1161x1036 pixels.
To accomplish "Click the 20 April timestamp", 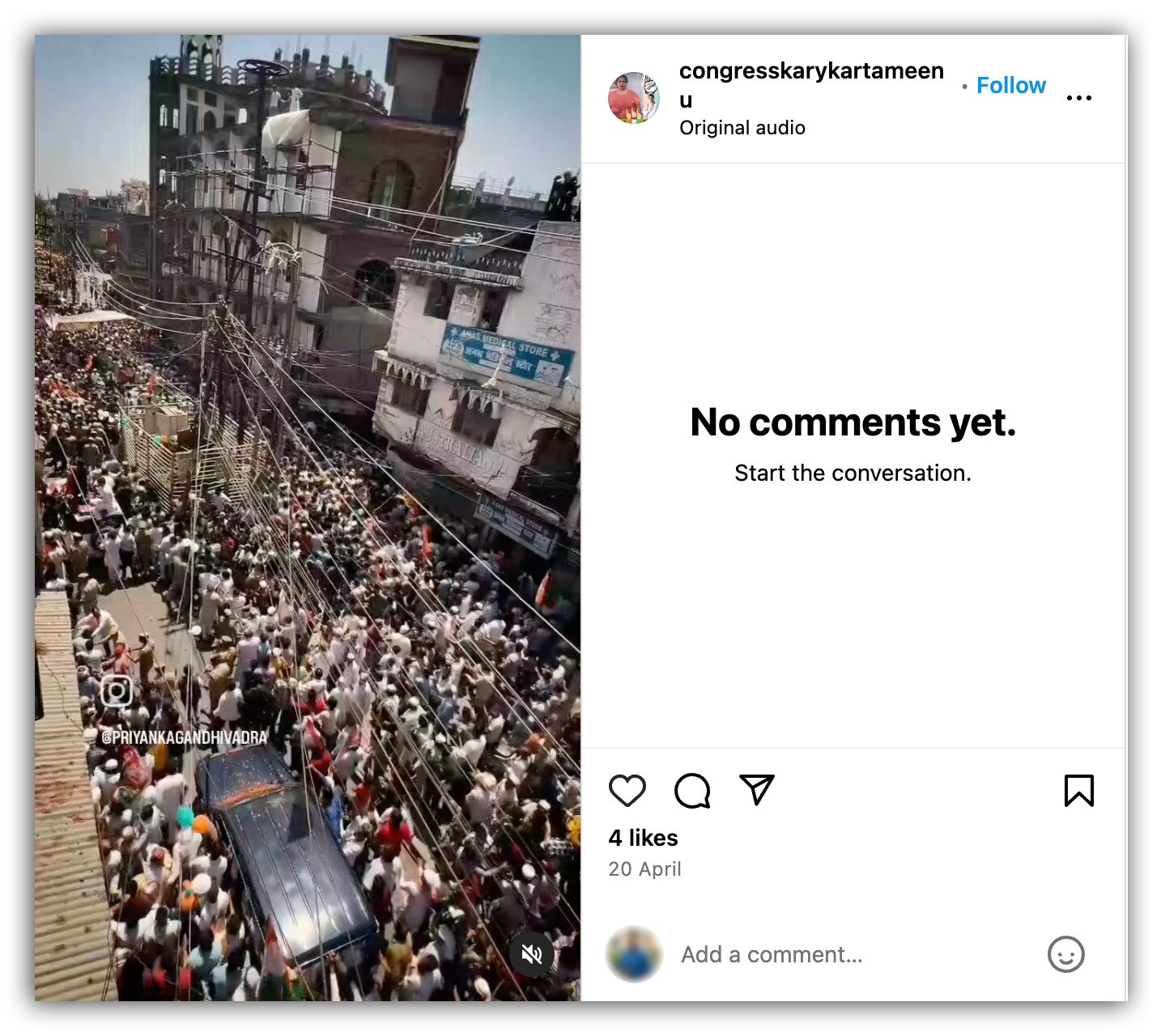I will click(x=645, y=868).
